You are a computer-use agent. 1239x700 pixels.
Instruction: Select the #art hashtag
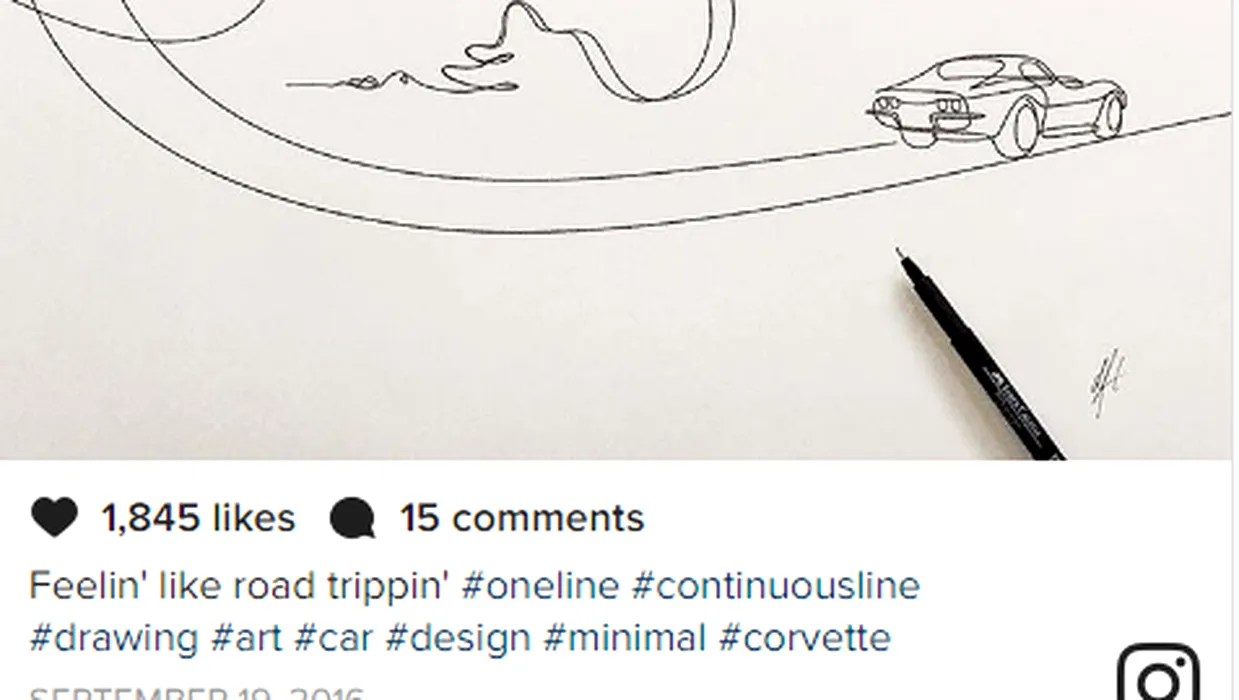click(x=247, y=638)
